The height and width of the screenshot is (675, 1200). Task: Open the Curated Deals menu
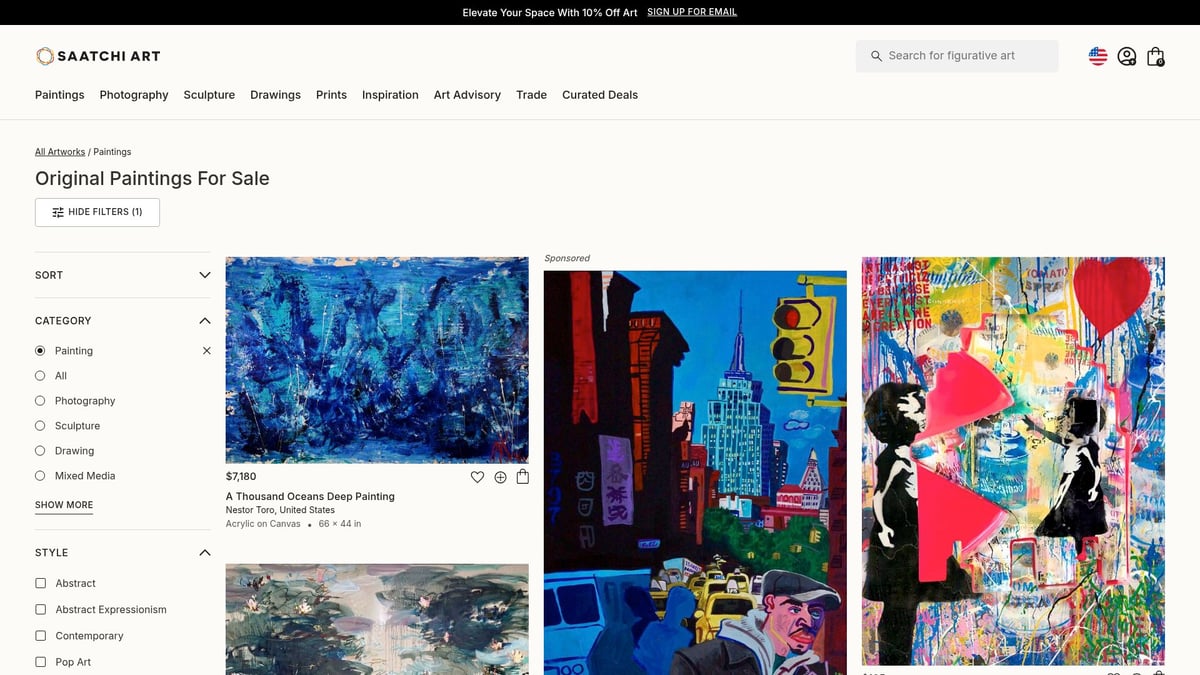pos(600,95)
